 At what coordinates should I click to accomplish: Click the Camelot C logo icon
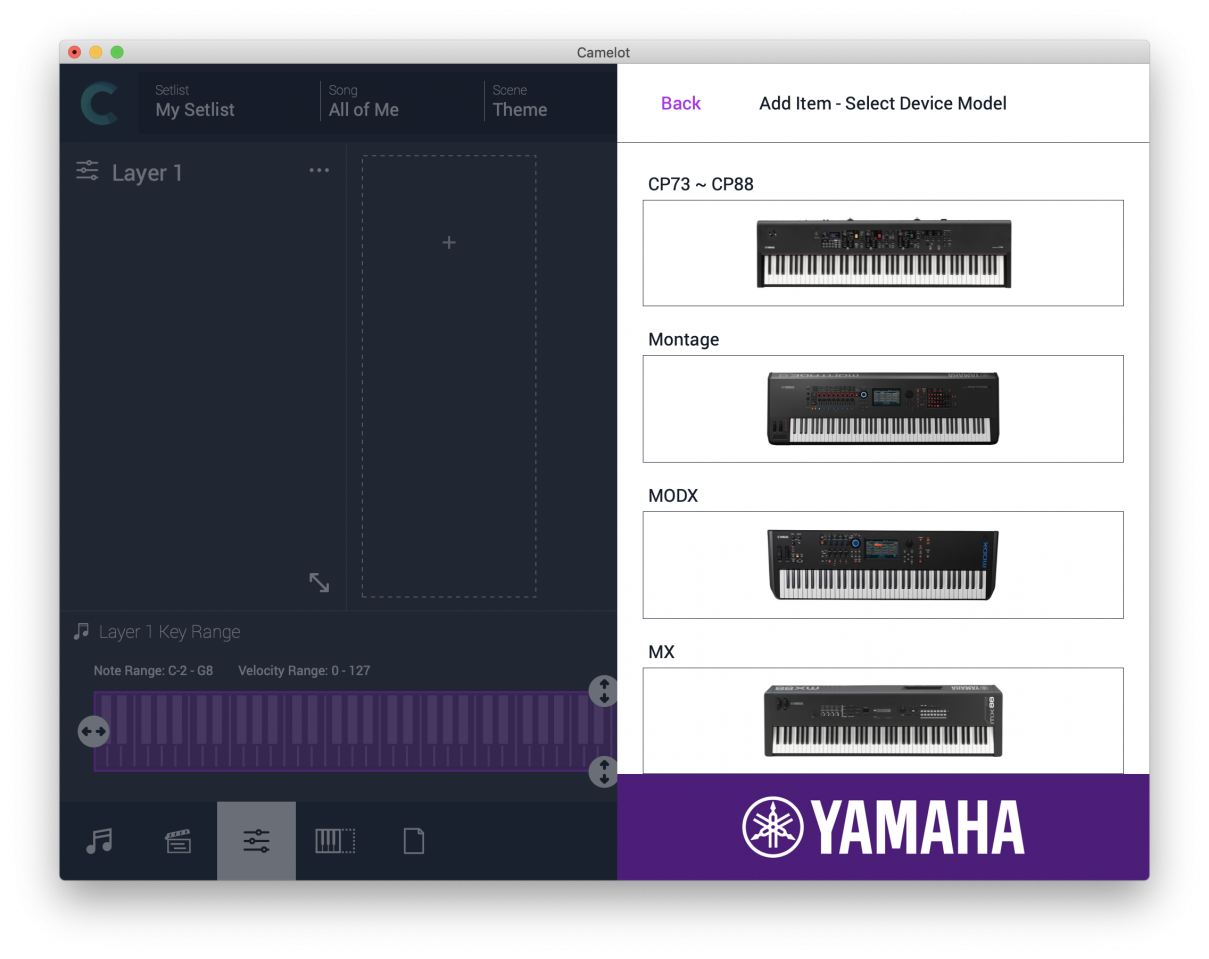tap(99, 104)
